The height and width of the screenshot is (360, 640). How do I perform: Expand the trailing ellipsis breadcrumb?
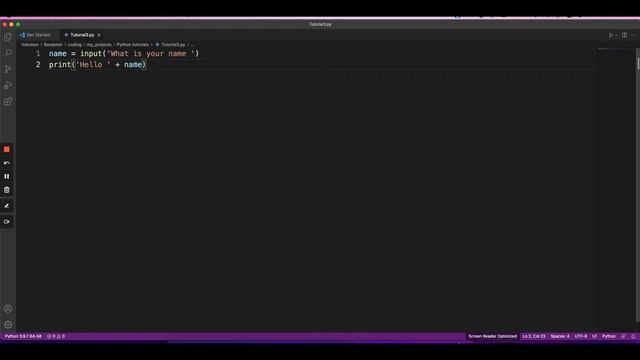pos(192,44)
